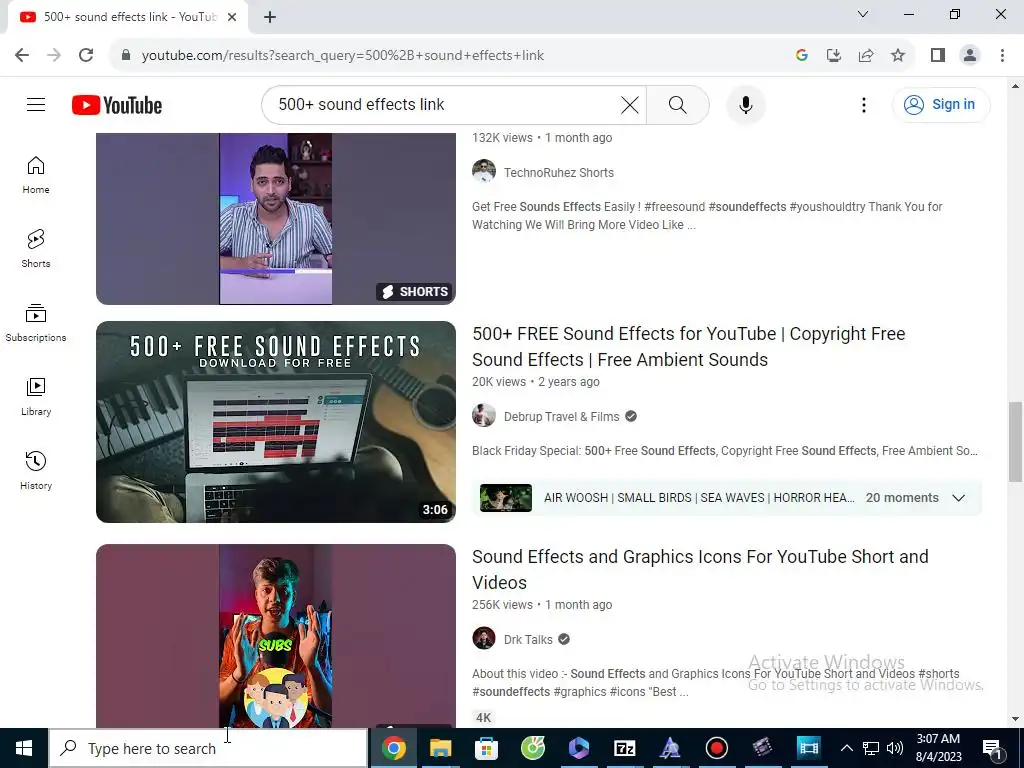This screenshot has width=1024, height=768.
Task: Go to Home in sidebar
Action: coord(36,175)
